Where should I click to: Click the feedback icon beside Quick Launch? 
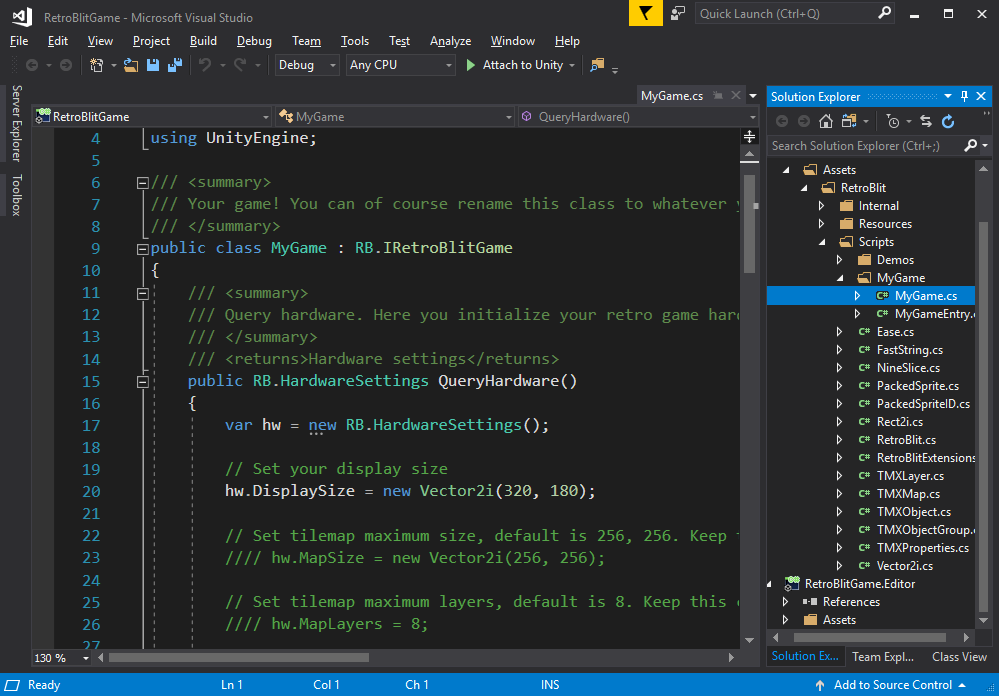(x=679, y=14)
